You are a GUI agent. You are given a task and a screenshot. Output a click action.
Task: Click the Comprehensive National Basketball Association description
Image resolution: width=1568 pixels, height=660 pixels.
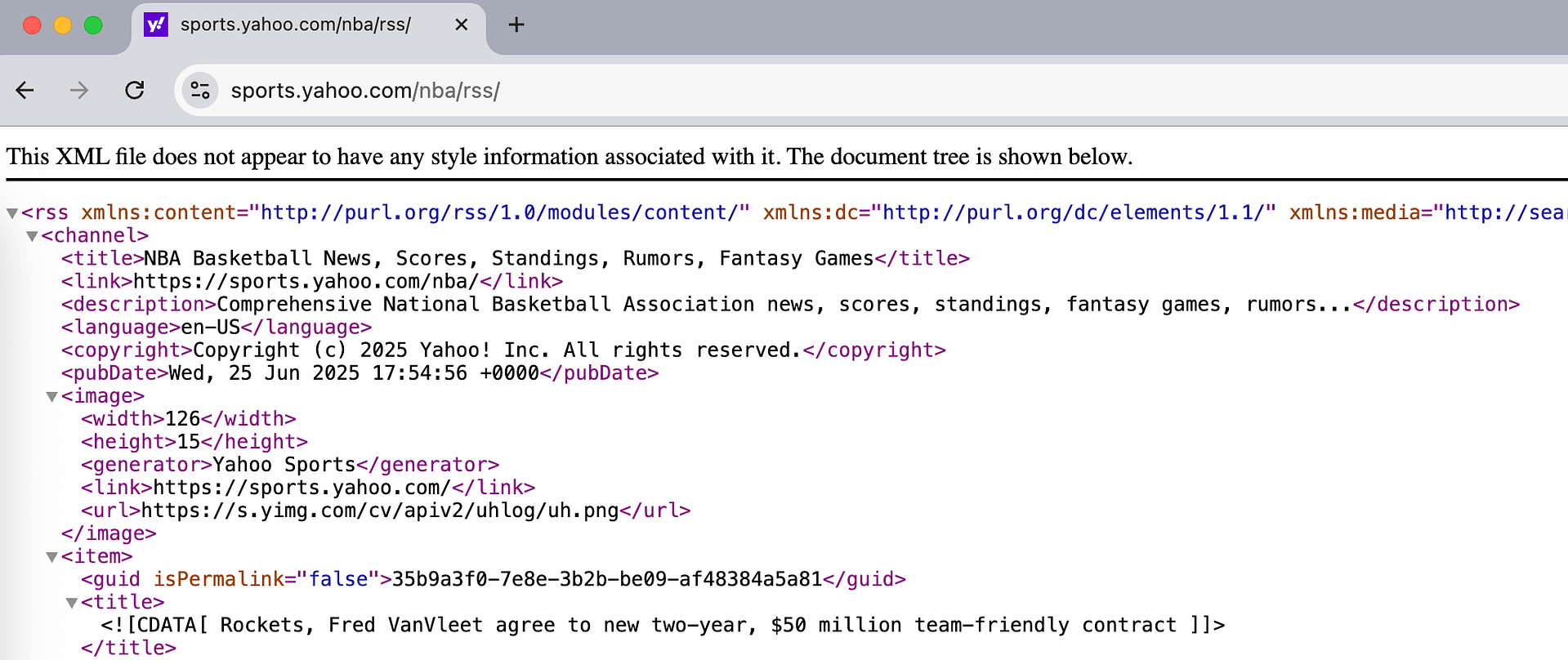tap(784, 304)
